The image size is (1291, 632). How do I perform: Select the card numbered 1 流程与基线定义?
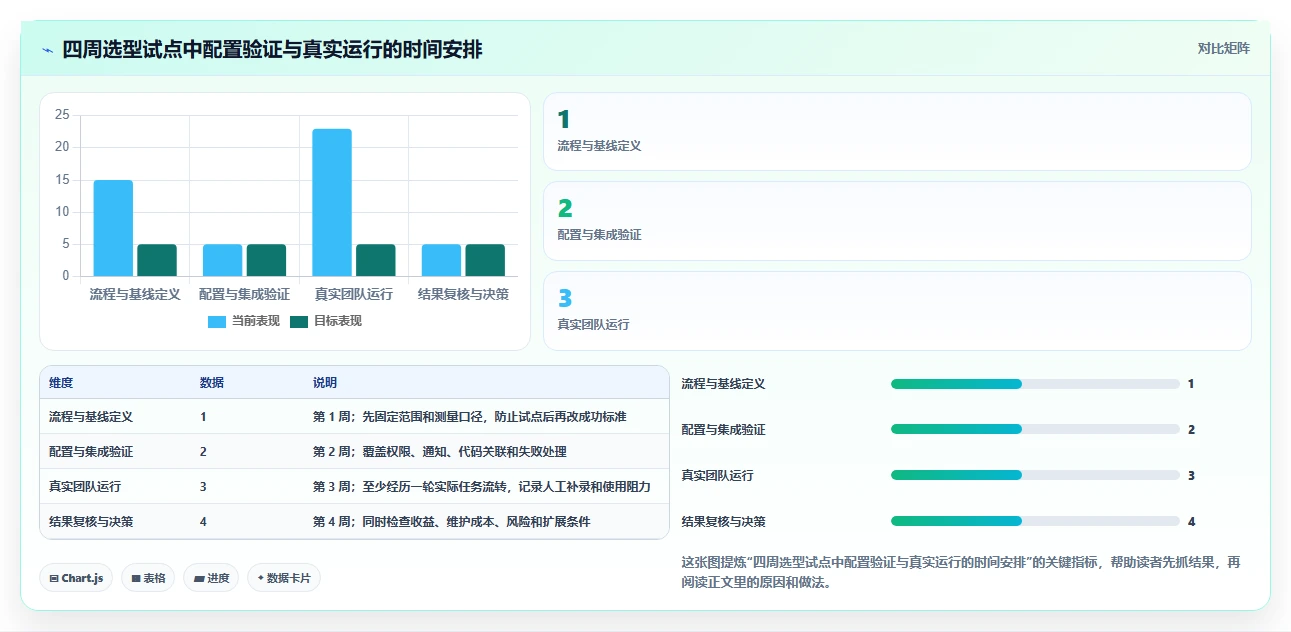[897, 132]
